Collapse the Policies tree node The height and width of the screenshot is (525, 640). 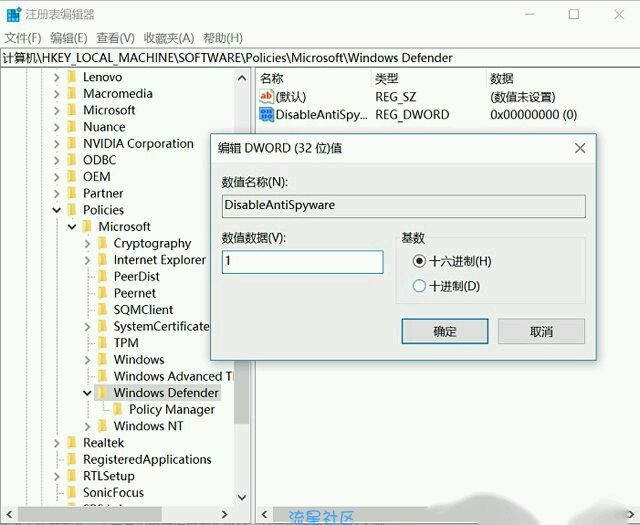[x=57, y=210]
